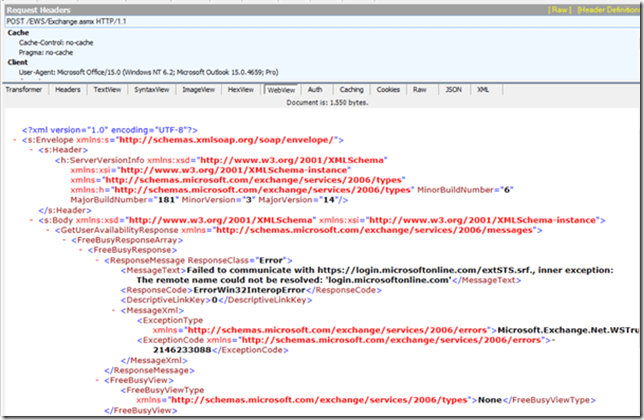Switch to the Cookies tab
644x420 pixels.
(390, 89)
